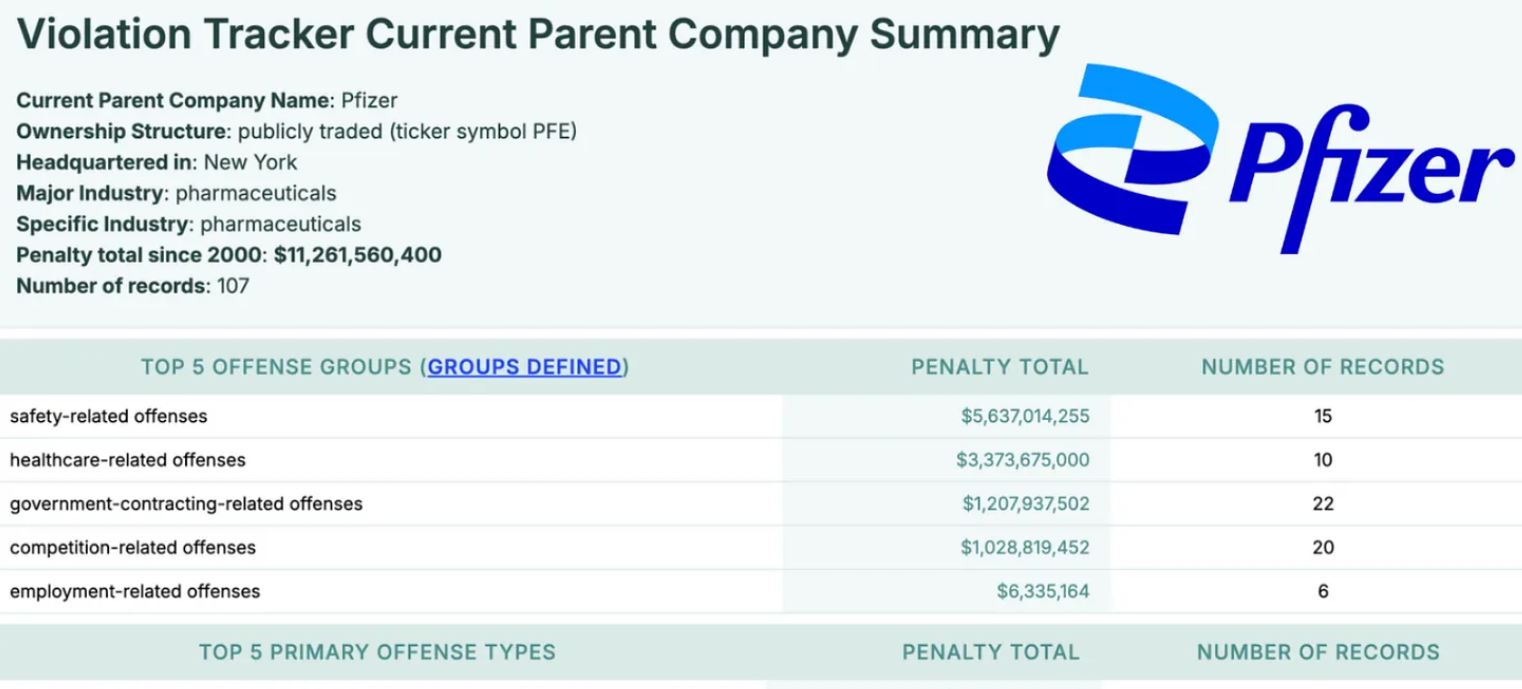This screenshot has height=689, width=1522.
Task: Select the healthcare-related offenses row label
Action: click(127, 460)
